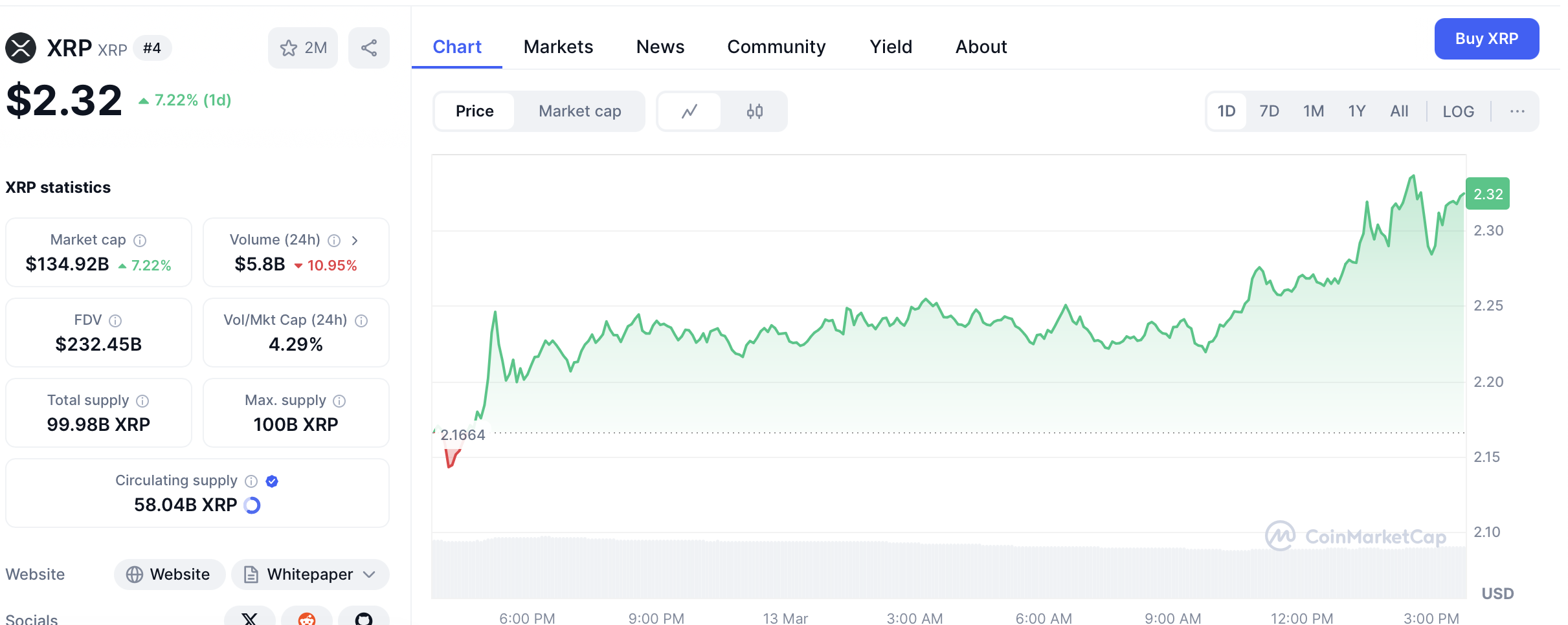Switch to the Markets tab
The image size is (1568, 625).
point(558,47)
